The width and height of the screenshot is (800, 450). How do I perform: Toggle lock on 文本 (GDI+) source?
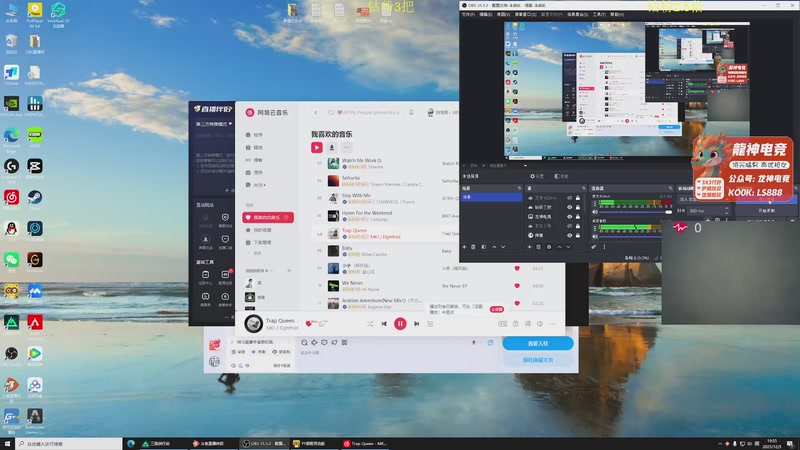pyautogui.click(x=578, y=198)
